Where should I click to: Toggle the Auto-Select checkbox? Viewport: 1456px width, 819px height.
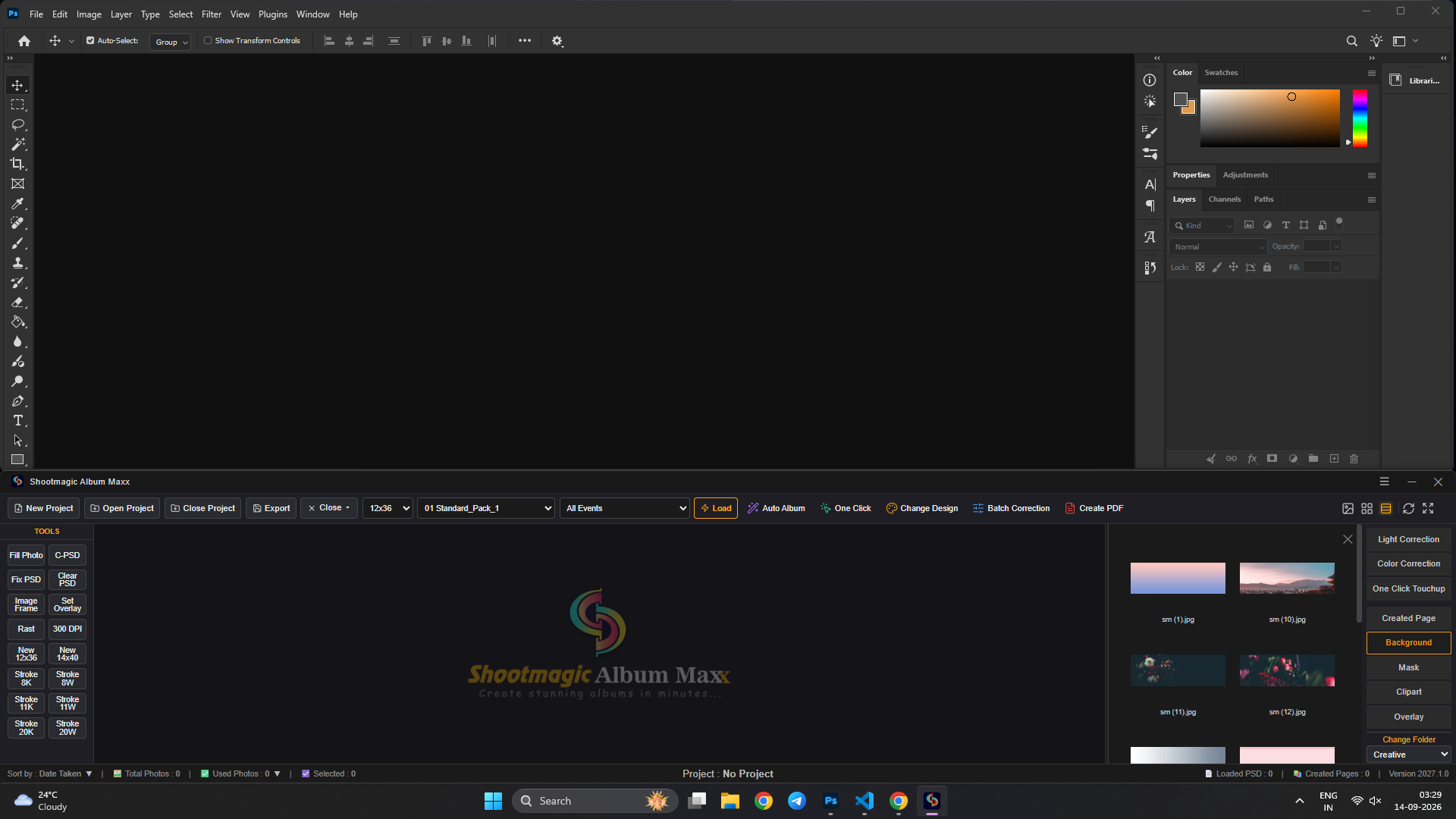pyautogui.click(x=90, y=41)
